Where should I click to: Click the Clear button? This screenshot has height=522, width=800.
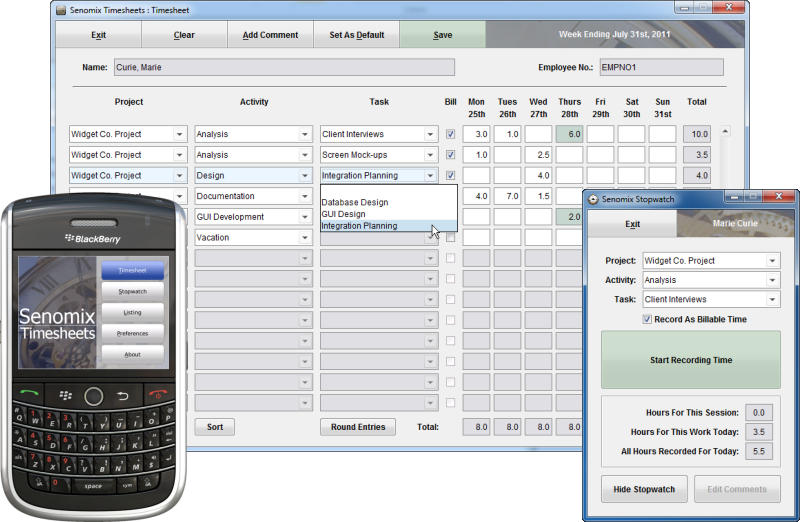tap(184, 35)
